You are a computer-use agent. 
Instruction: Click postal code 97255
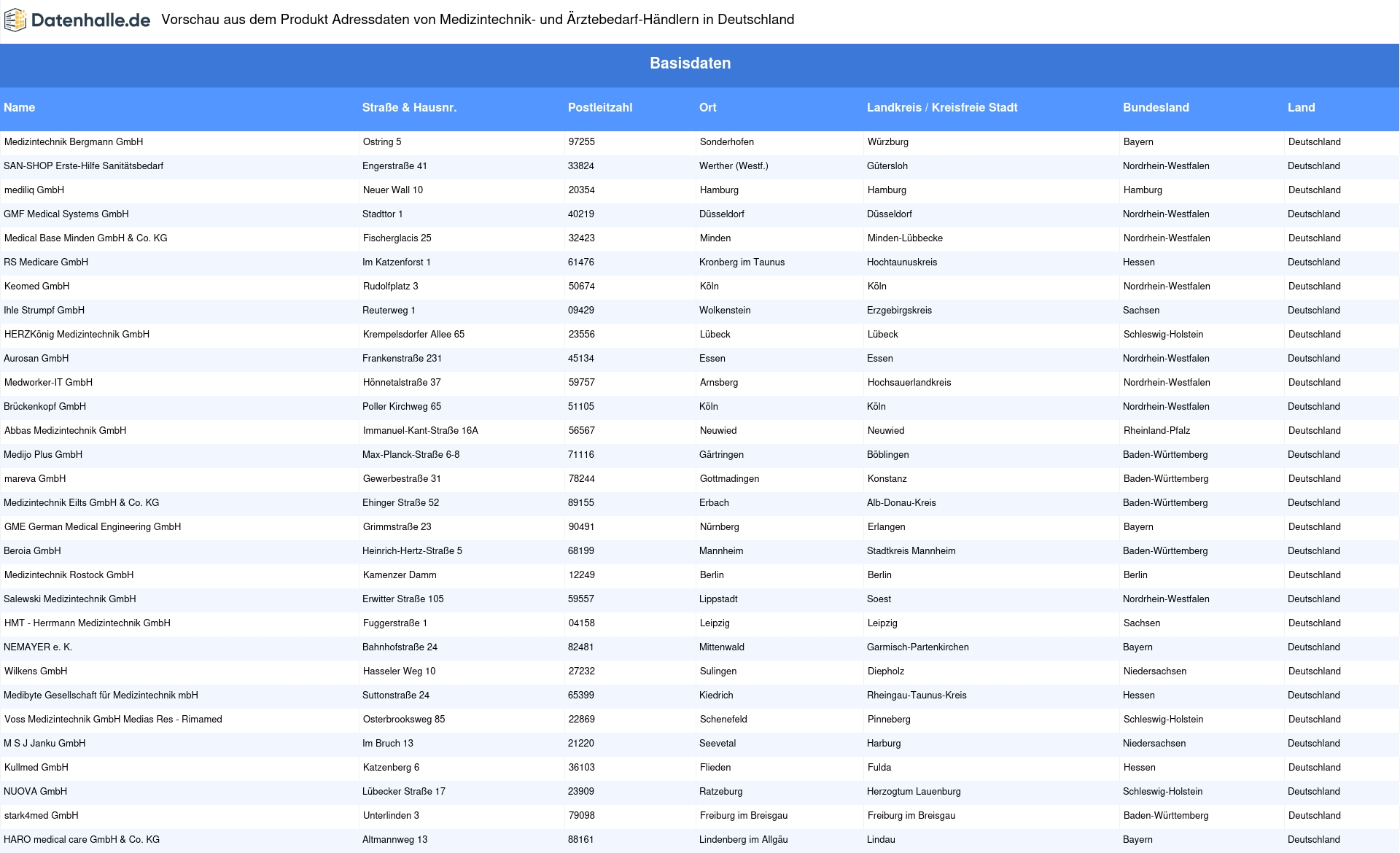pyautogui.click(x=582, y=142)
